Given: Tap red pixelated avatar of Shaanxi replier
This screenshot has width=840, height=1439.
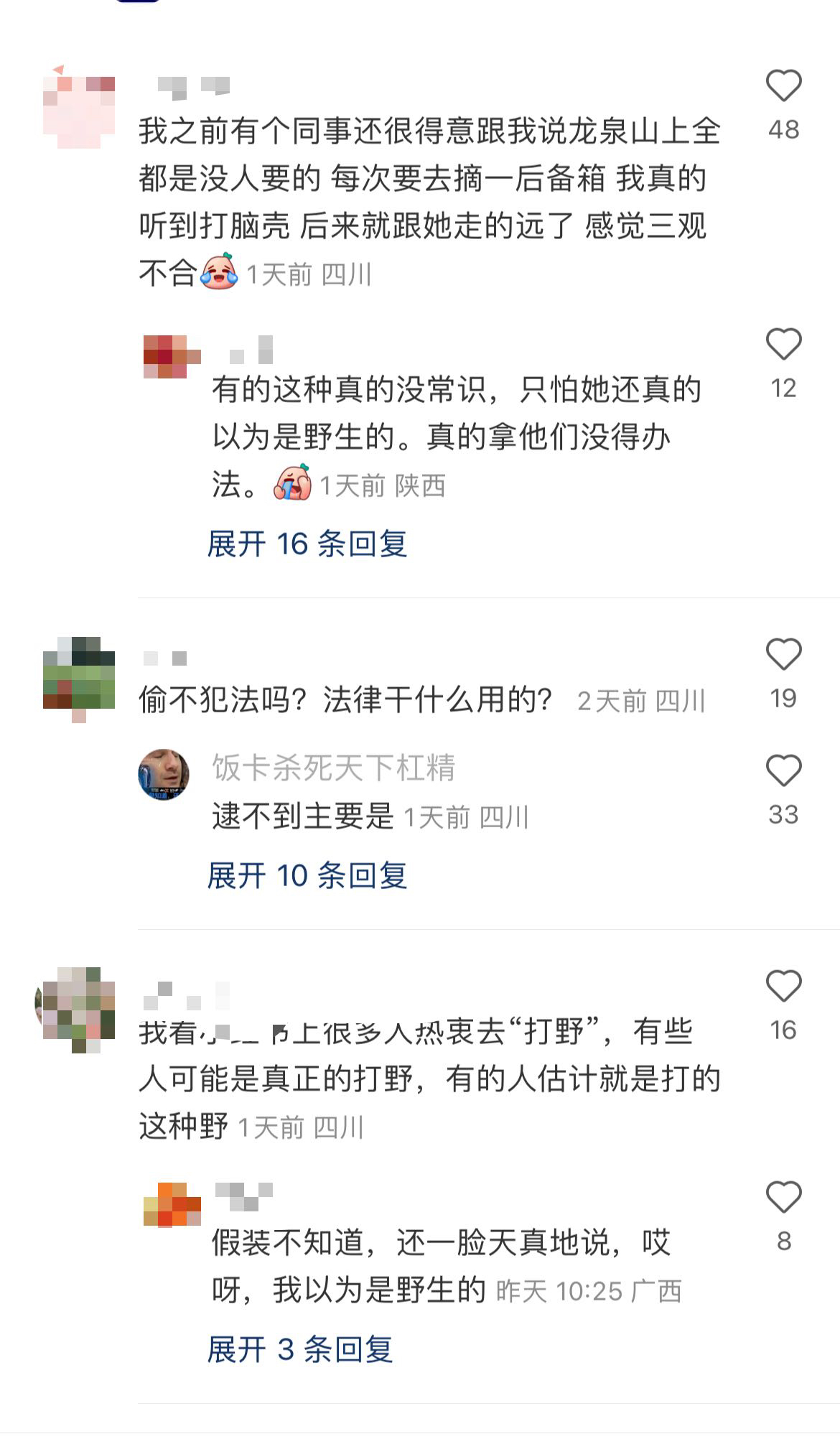Looking at the screenshot, I should point(172,356).
